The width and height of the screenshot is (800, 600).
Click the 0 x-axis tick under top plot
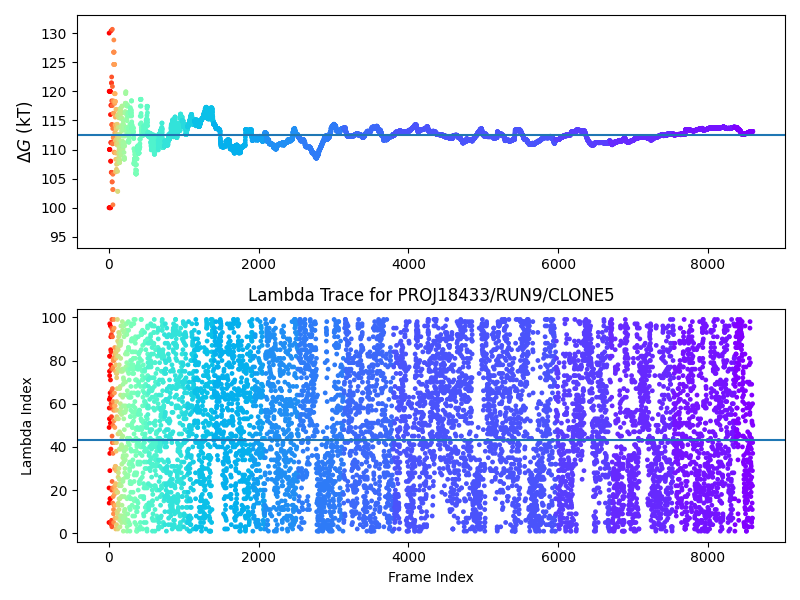[109, 264]
